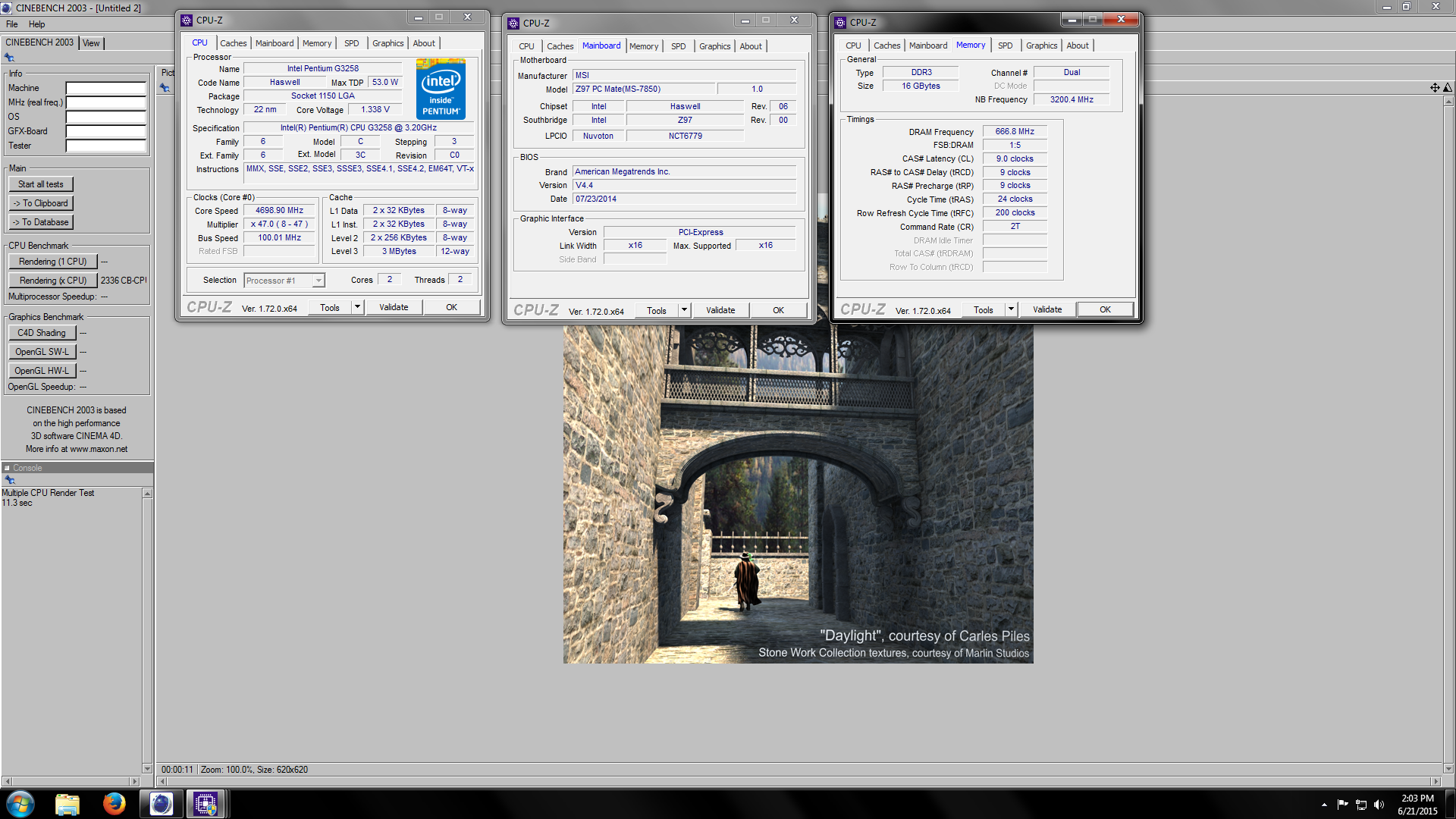Click the CPU-Z title icon in the right window
This screenshot has height=819, width=1456.
click(840, 23)
